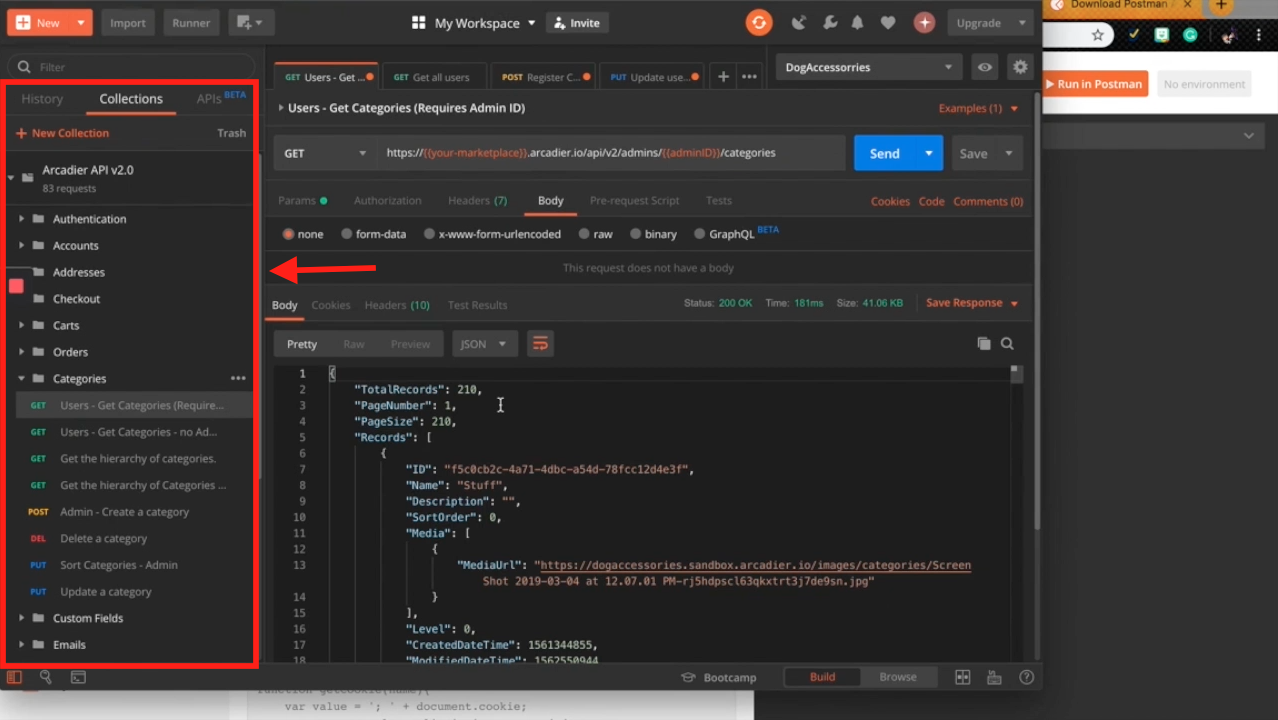Viewport: 1278px width, 720px height.
Task: Expand the Custom Fields folder
Action: pos(21,618)
